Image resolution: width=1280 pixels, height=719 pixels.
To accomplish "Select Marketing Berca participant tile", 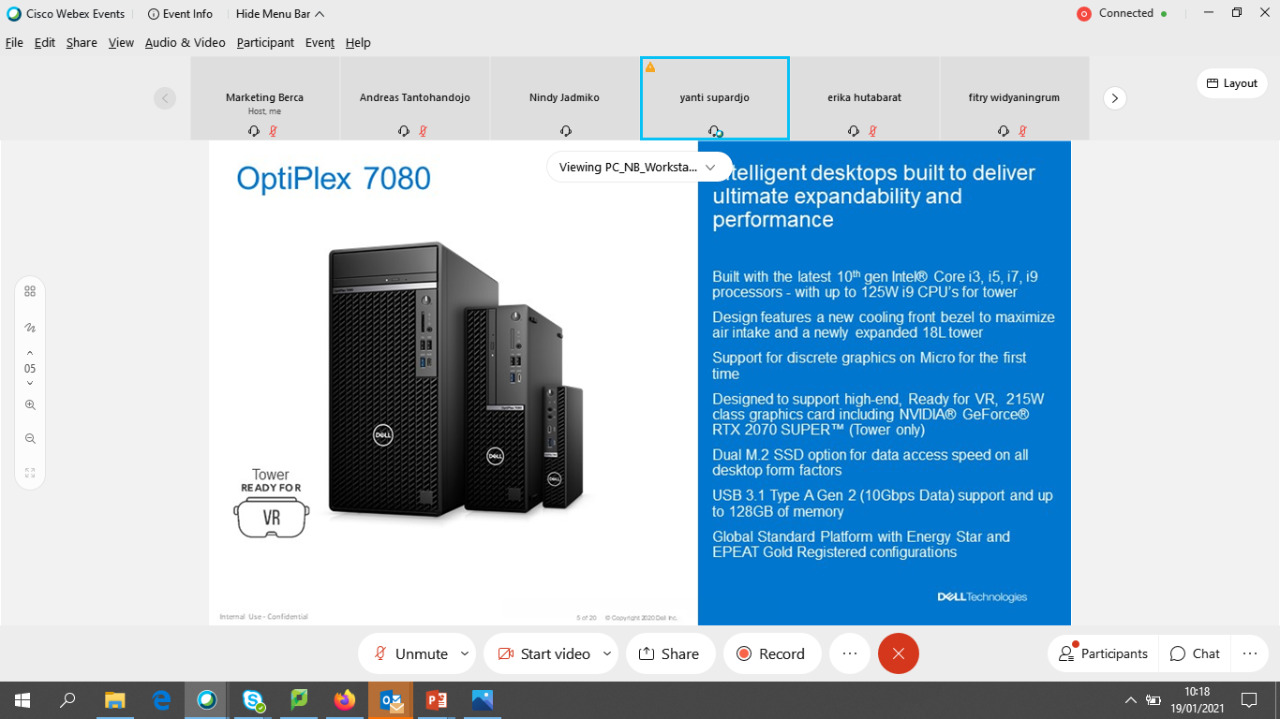I will [x=265, y=98].
